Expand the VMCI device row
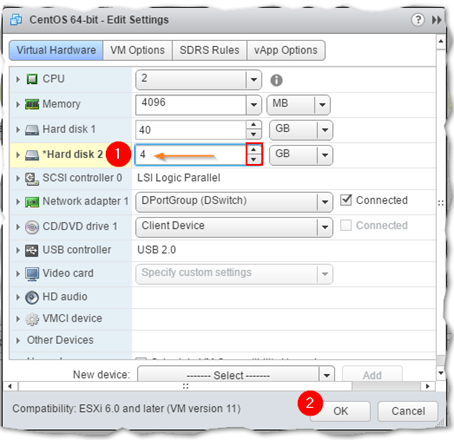The height and width of the screenshot is (440, 454). click(x=18, y=319)
